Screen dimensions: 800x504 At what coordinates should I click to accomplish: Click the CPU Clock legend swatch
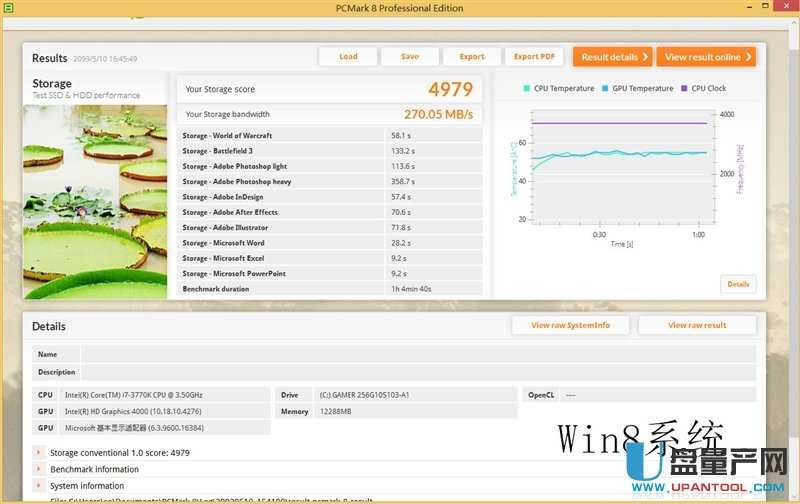click(x=684, y=89)
